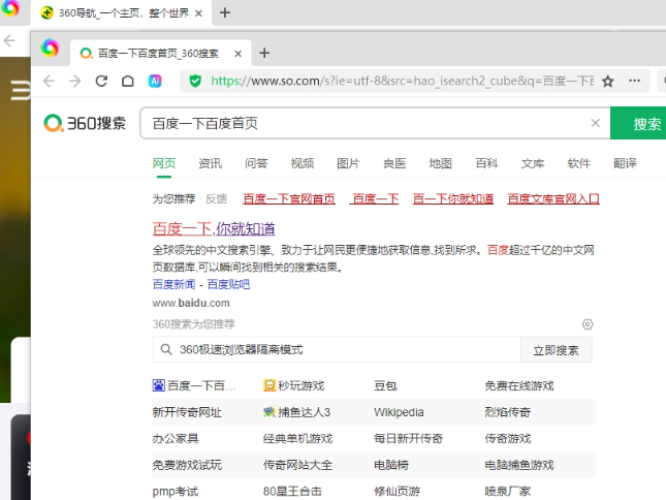This screenshot has width=666, height=500.
Task: Switch to the 翻译 tab
Action: (x=625, y=163)
